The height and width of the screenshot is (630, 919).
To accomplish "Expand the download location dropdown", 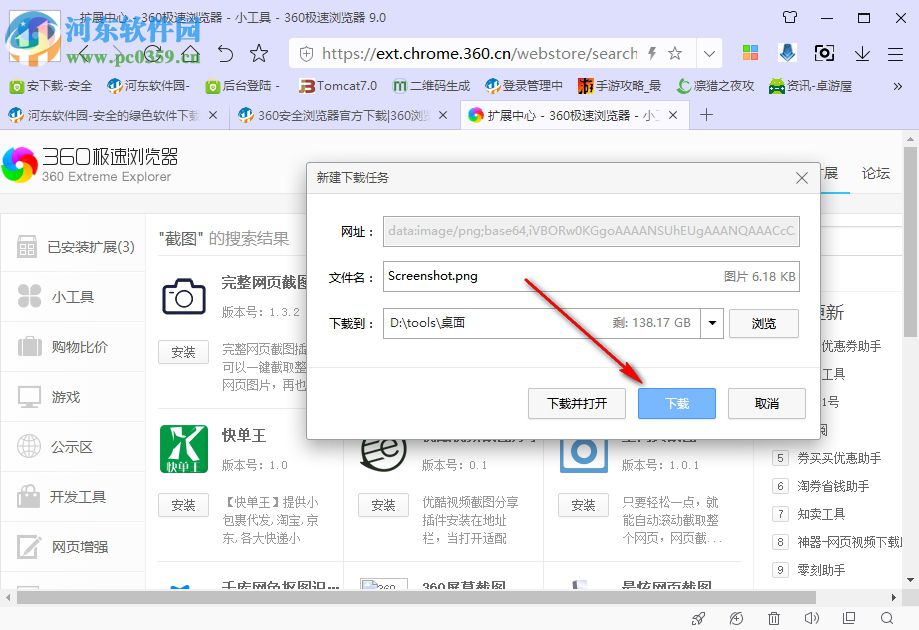I will (710, 322).
